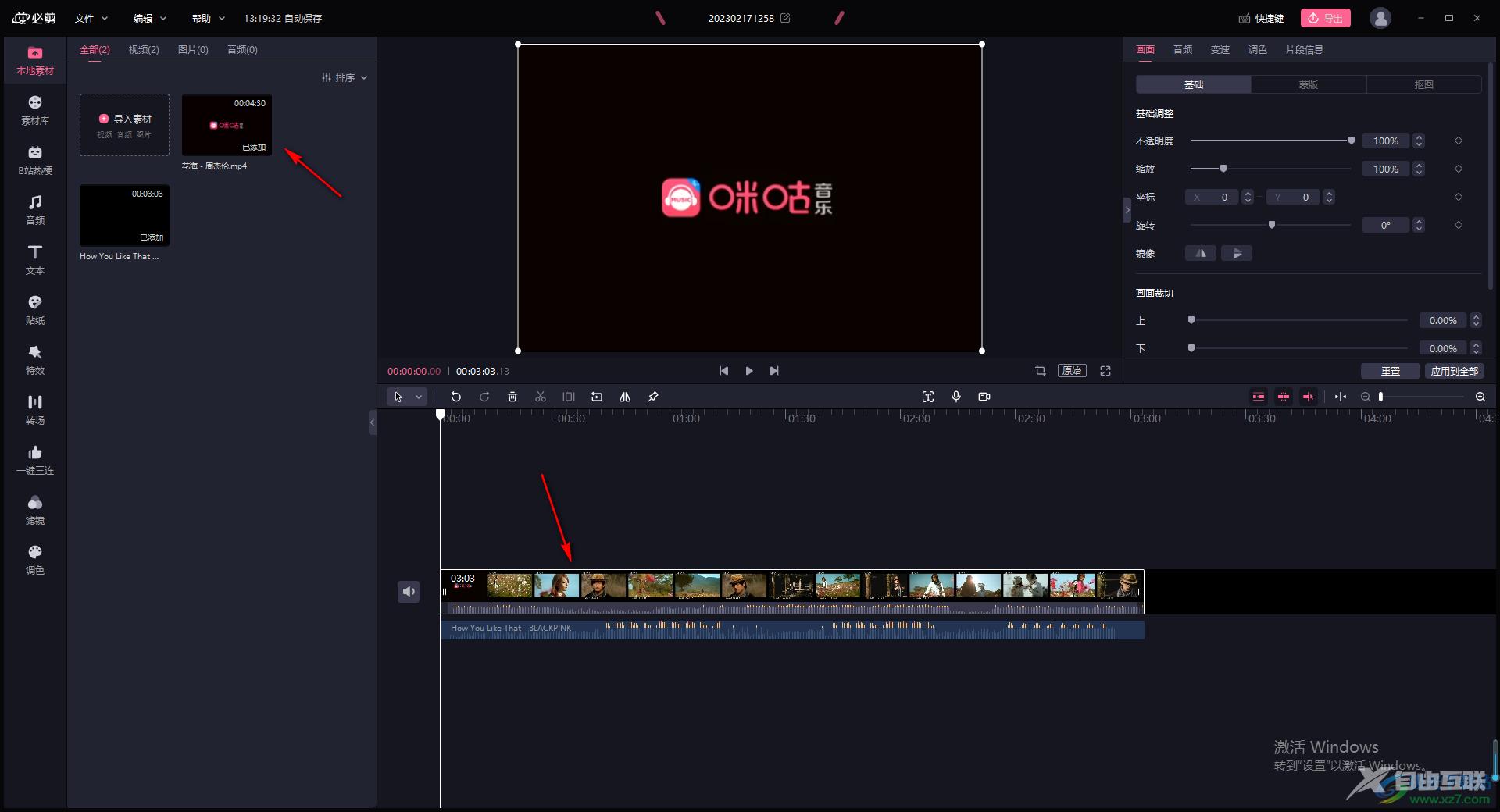The height and width of the screenshot is (812, 1500).
Task: Open the 帮助 help menu
Action: [209, 18]
